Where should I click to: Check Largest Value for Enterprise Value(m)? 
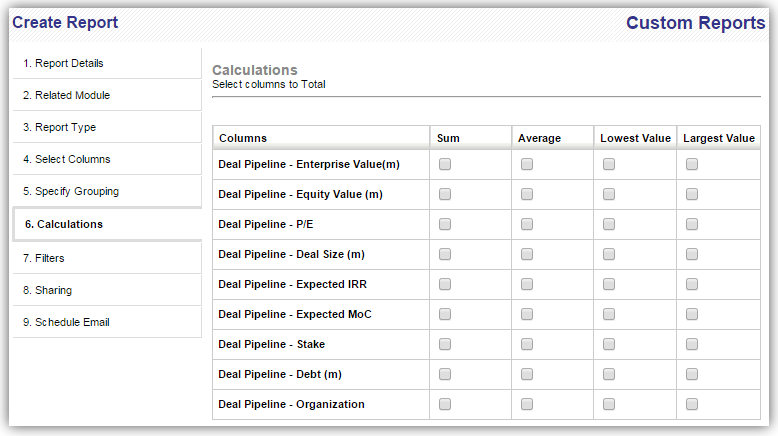pos(692,164)
